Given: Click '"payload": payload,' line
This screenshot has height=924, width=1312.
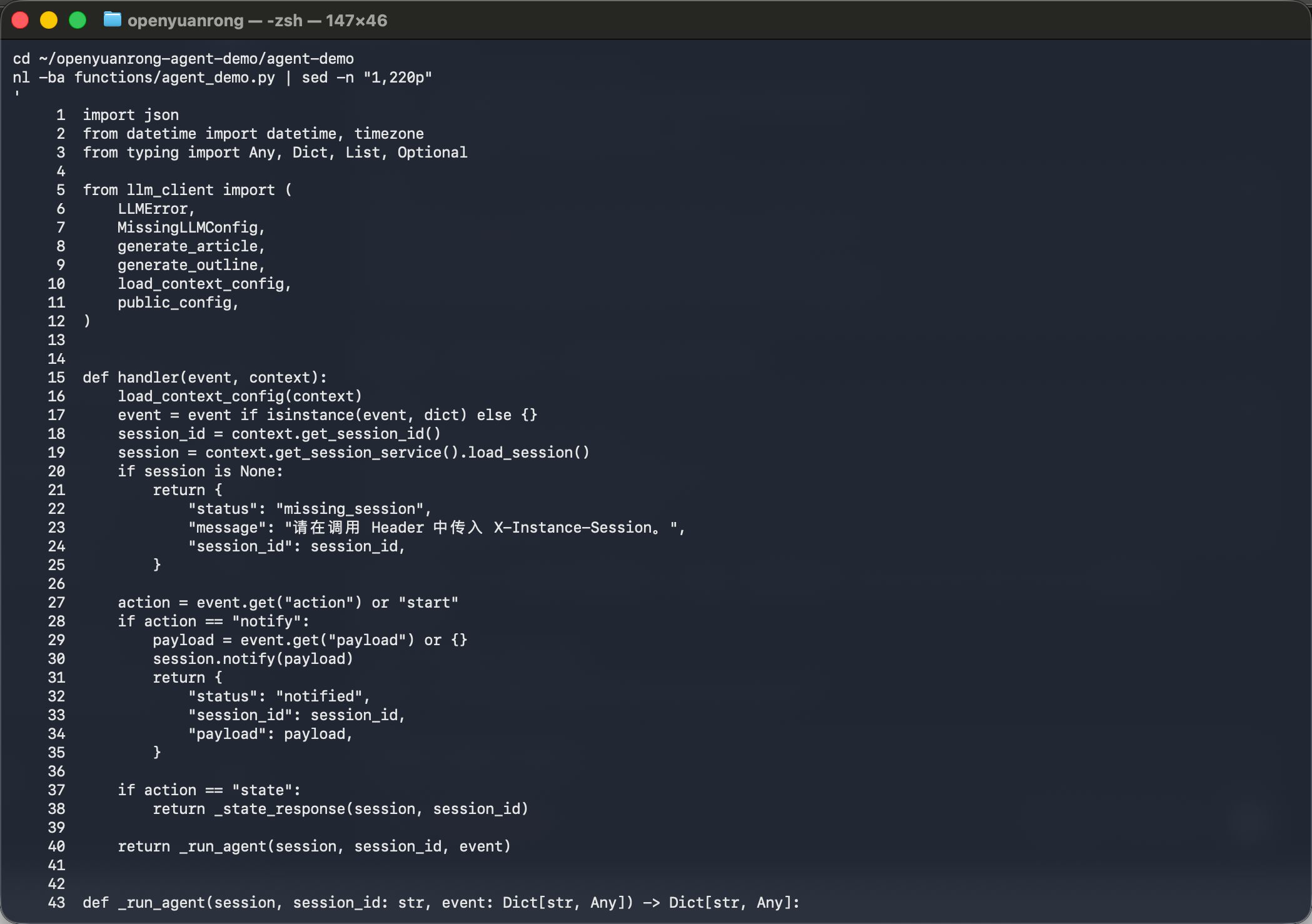Looking at the screenshot, I should click(x=271, y=734).
